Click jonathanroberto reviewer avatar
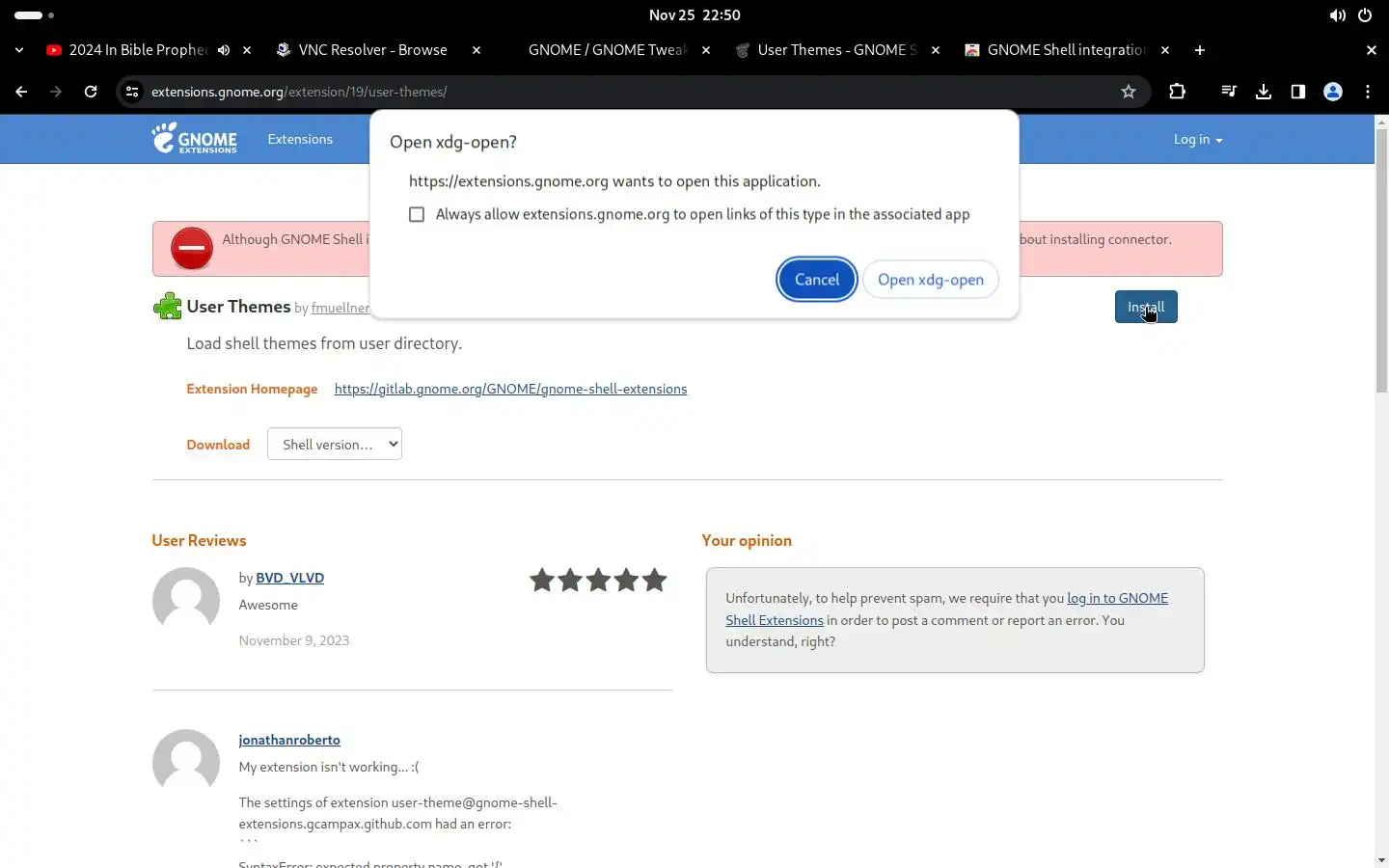This screenshot has width=1389, height=868. 186,763
